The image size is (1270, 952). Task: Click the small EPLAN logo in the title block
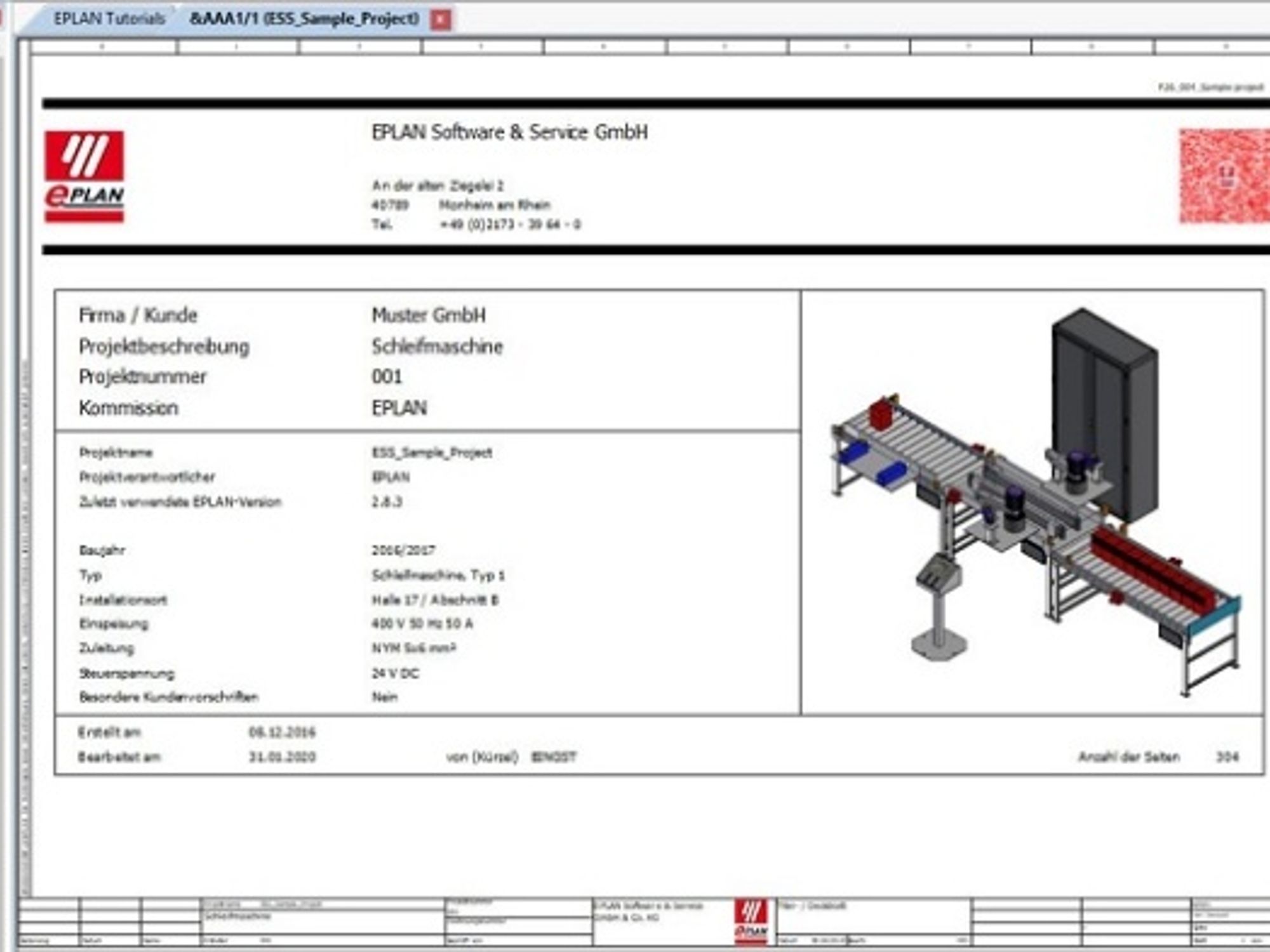pos(751,921)
